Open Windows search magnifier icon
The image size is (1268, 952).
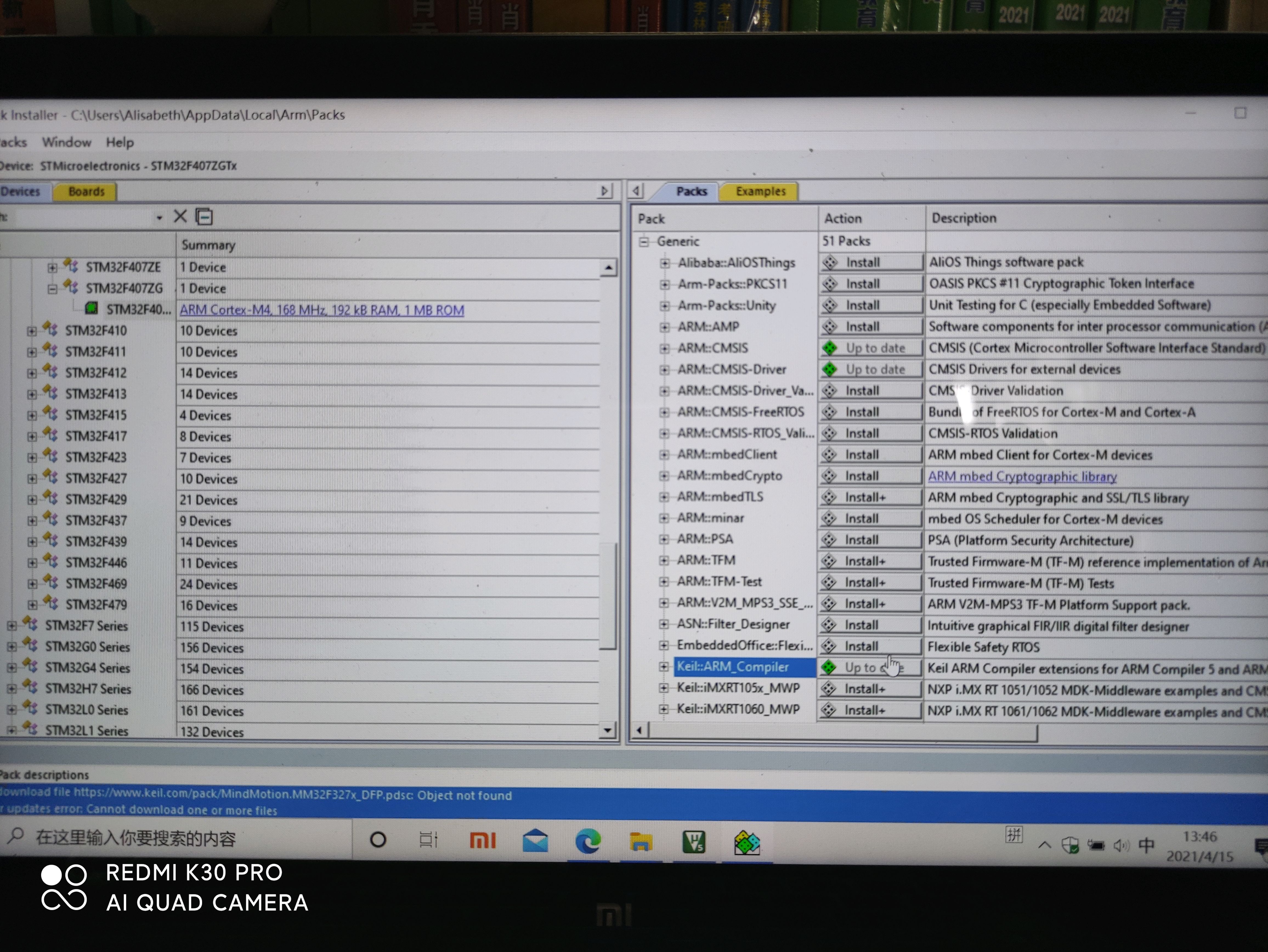click(15, 836)
